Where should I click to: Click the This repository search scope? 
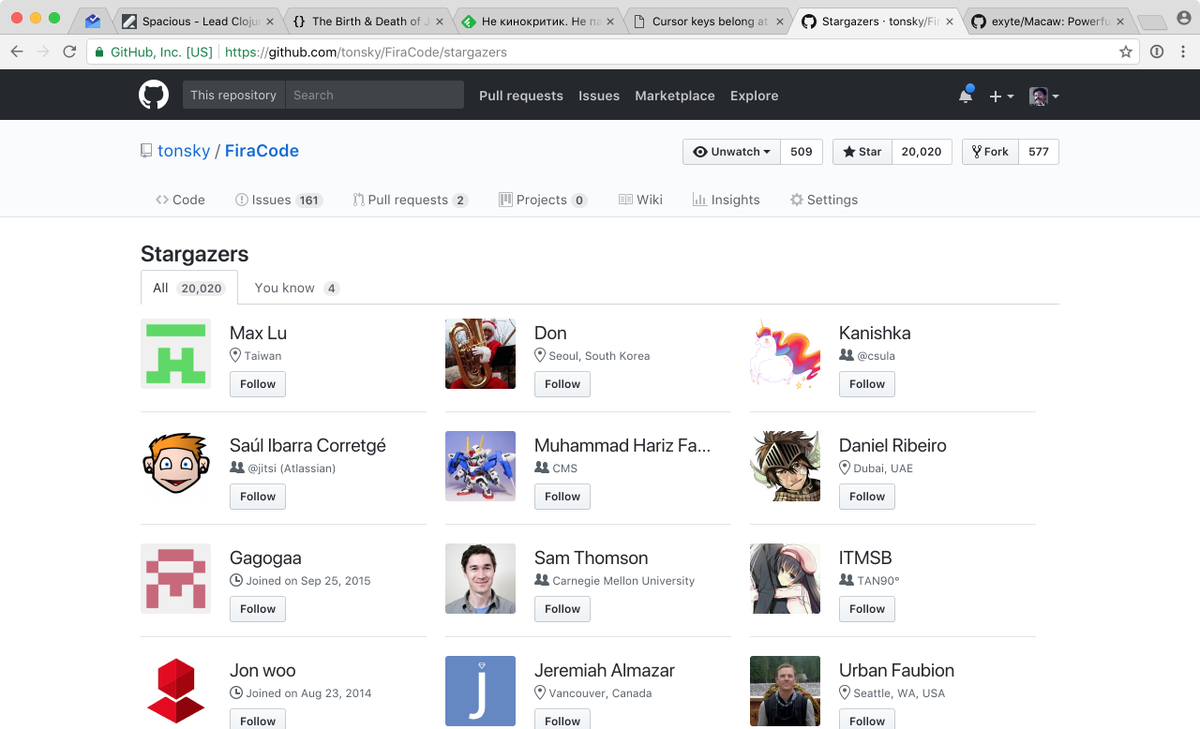coord(233,95)
